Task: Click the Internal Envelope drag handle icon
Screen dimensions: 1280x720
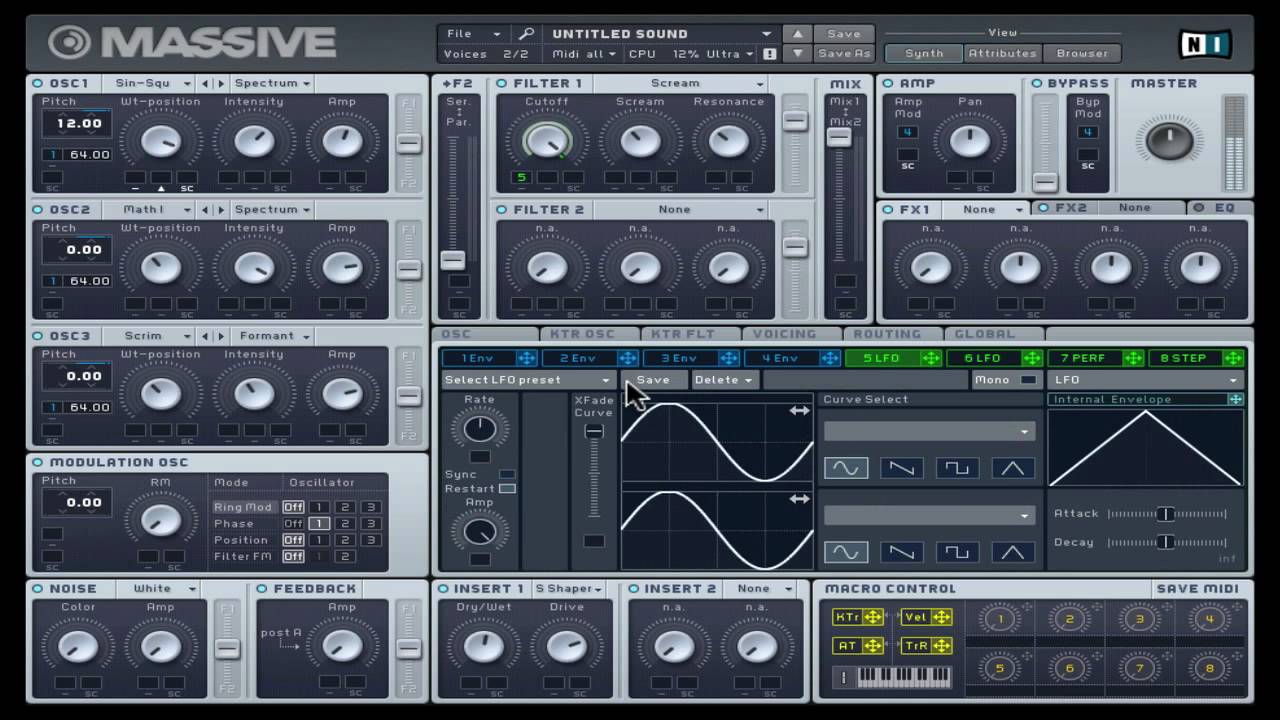Action: coord(1236,399)
